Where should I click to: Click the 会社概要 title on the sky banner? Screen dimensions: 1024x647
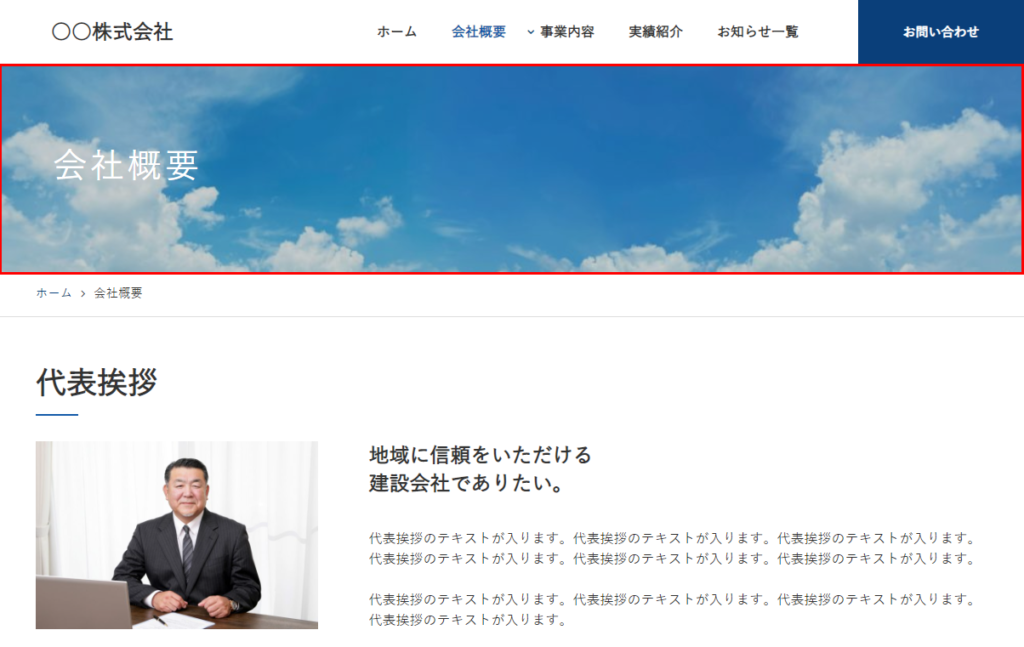click(x=127, y=166)
